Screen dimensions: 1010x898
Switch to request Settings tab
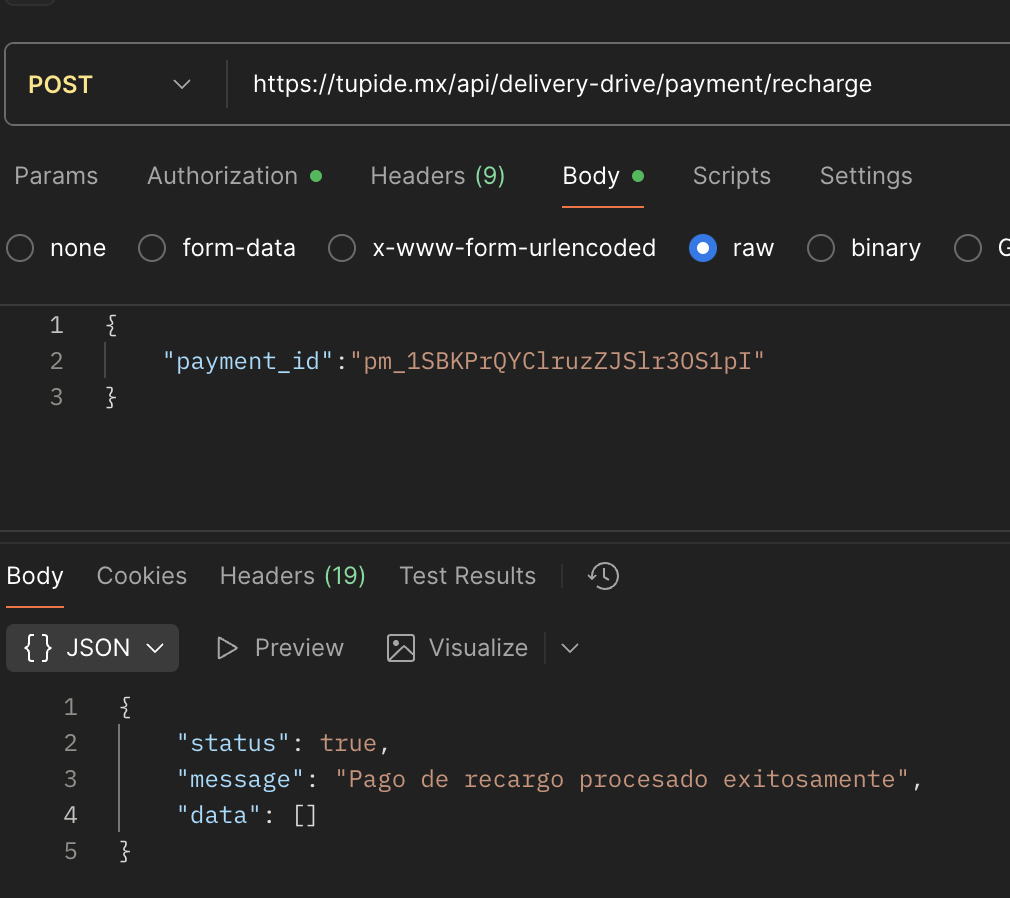tap(865, 176)
